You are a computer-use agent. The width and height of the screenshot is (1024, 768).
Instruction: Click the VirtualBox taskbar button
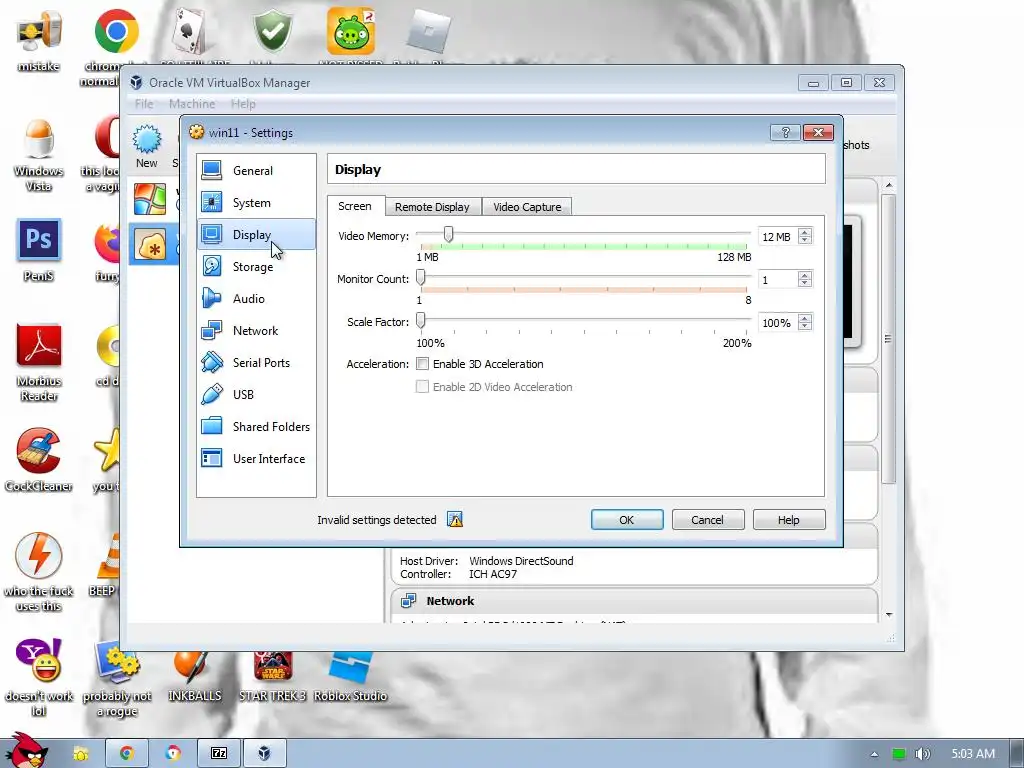point(264,754)
